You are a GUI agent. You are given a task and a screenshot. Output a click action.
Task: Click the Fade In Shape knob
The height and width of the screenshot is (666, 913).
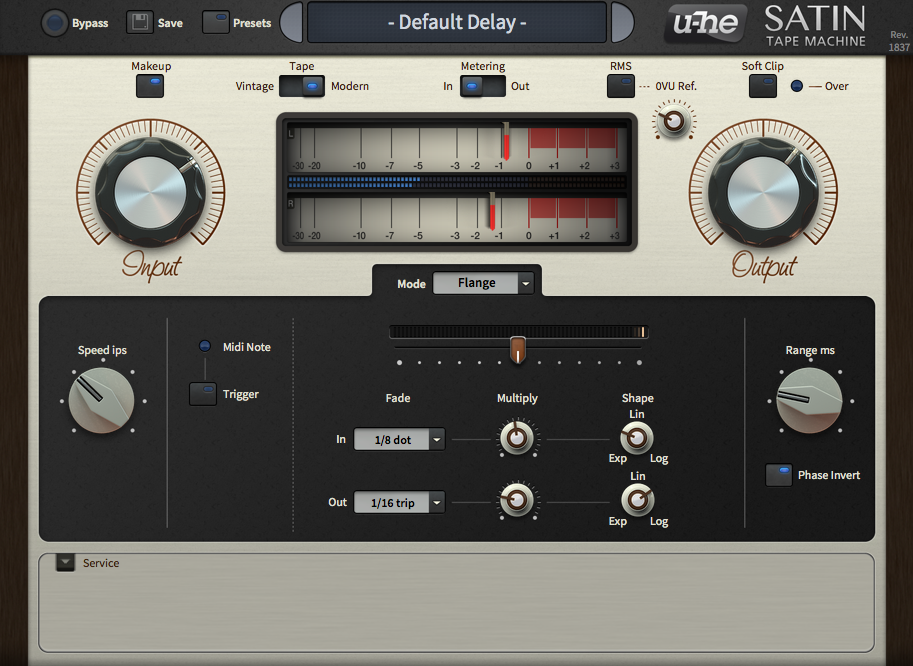(636, 438)
